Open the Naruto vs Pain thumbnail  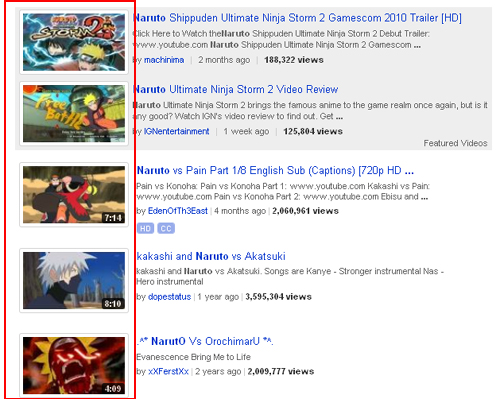[x=74, y=195]
